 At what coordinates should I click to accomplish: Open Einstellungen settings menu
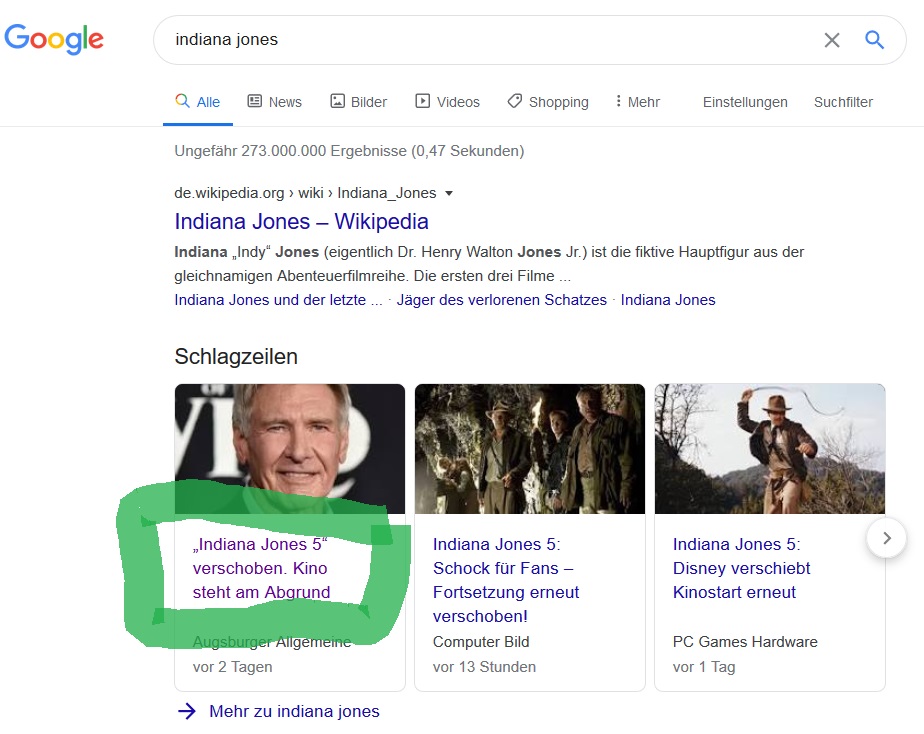point(745,102)
